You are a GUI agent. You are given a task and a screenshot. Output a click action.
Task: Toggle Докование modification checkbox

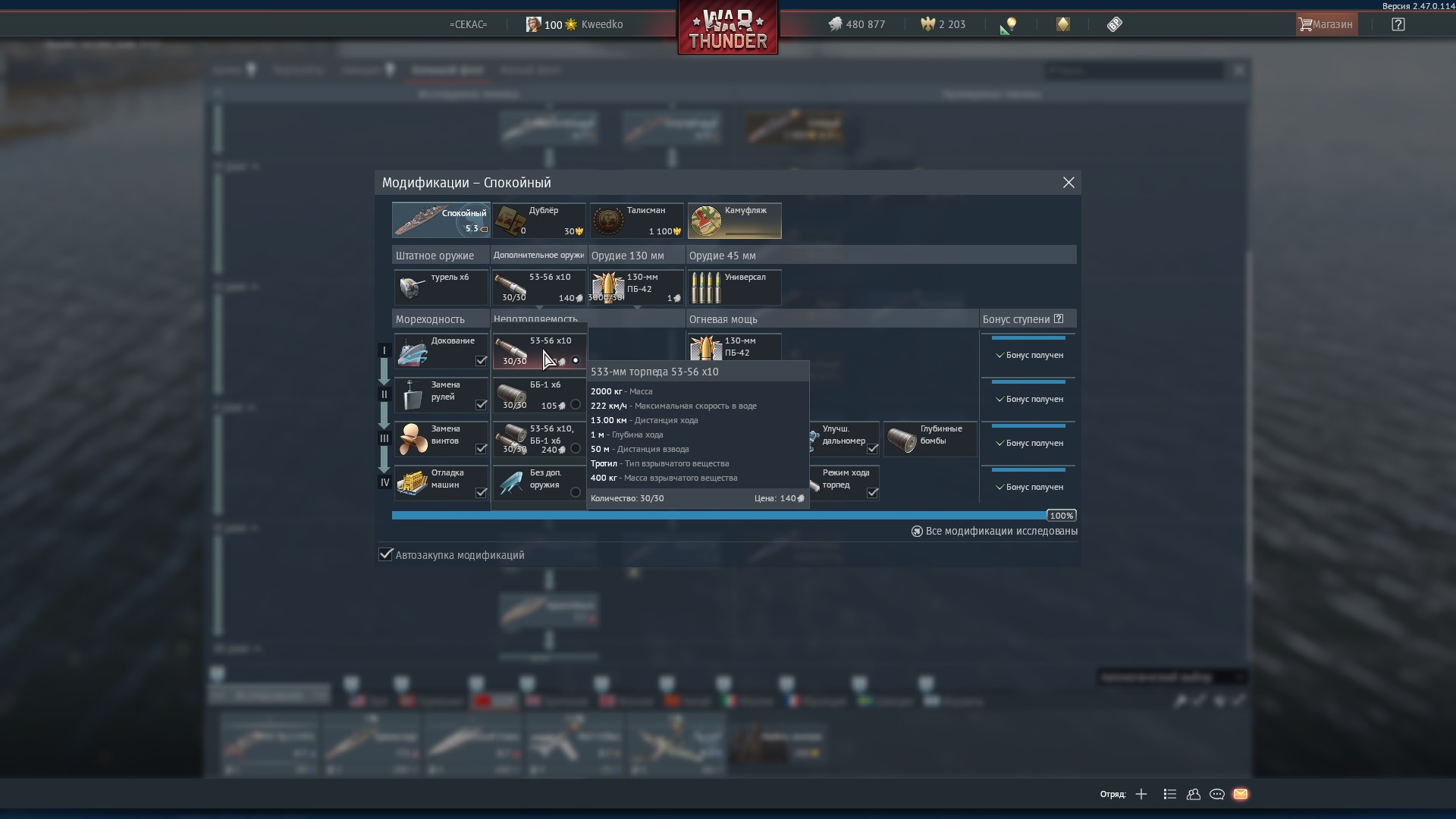pyautogui.click(x=481, y=360)
